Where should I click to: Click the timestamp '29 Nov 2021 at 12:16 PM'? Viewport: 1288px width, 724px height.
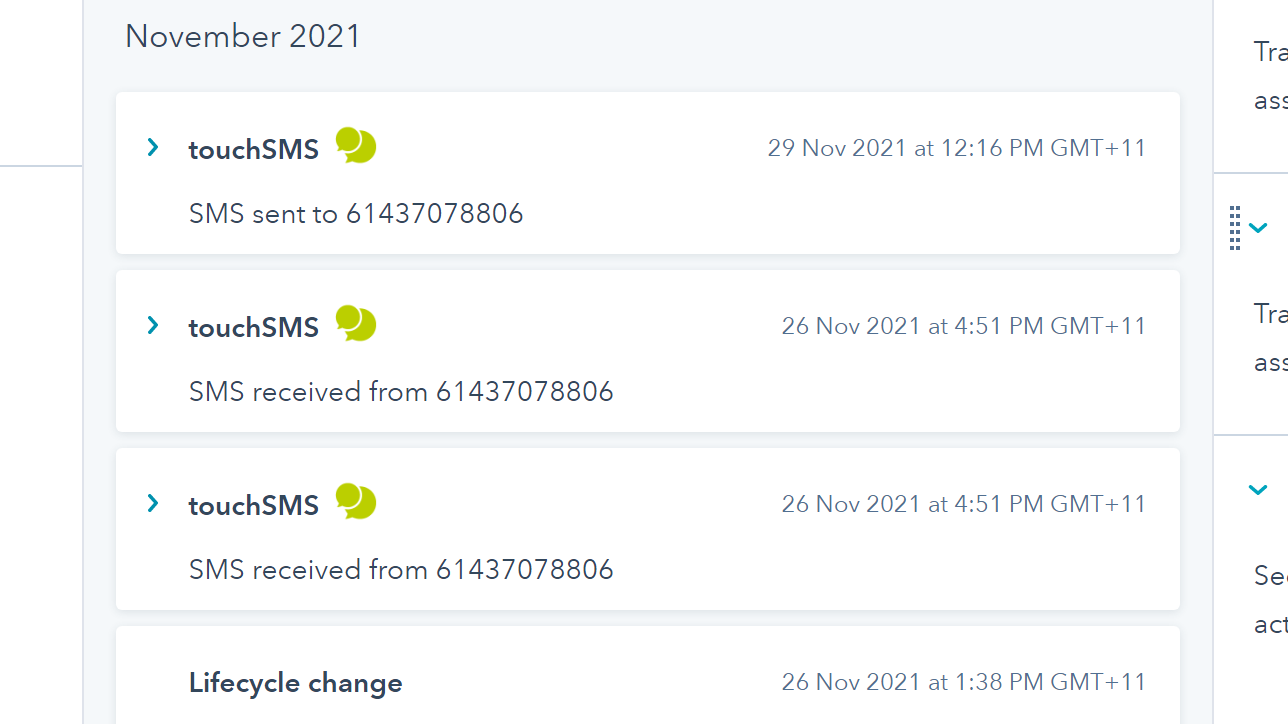point(956,147)
